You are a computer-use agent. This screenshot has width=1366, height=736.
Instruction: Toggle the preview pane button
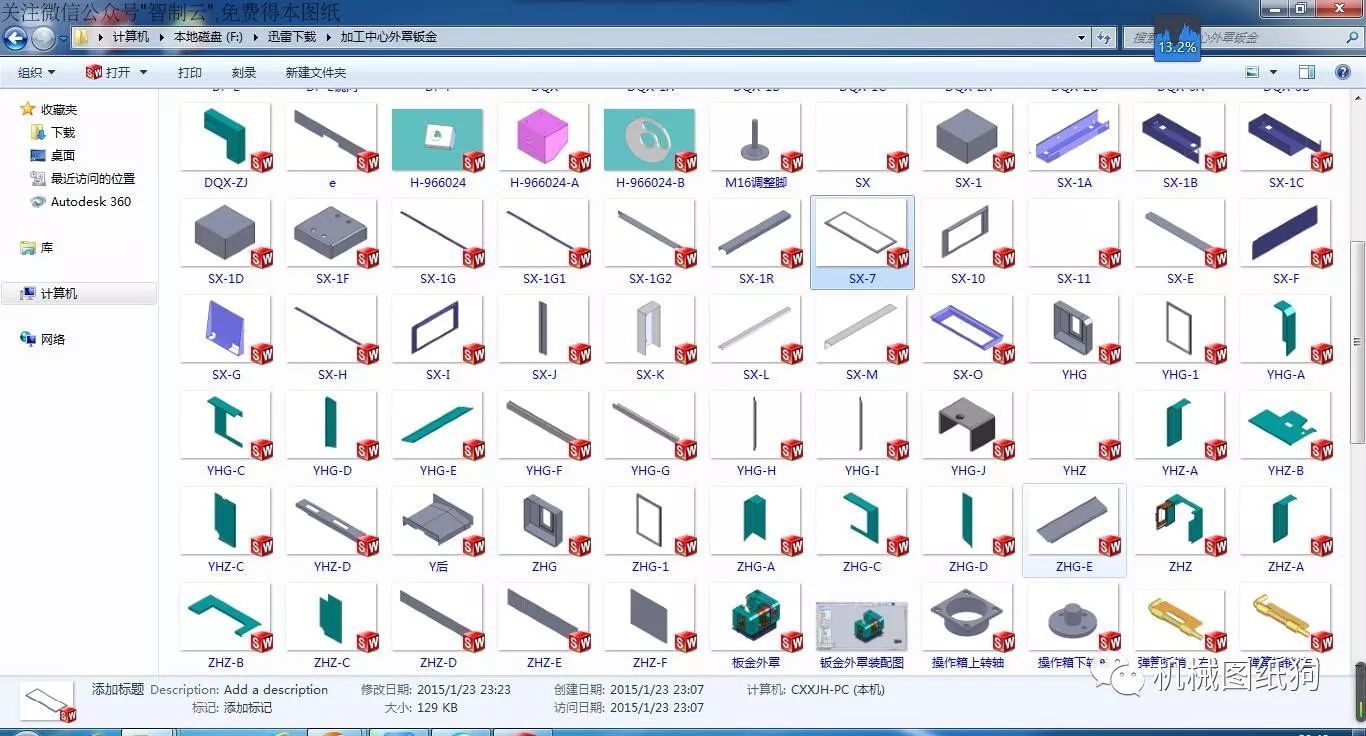click(x=1307, y=72)
